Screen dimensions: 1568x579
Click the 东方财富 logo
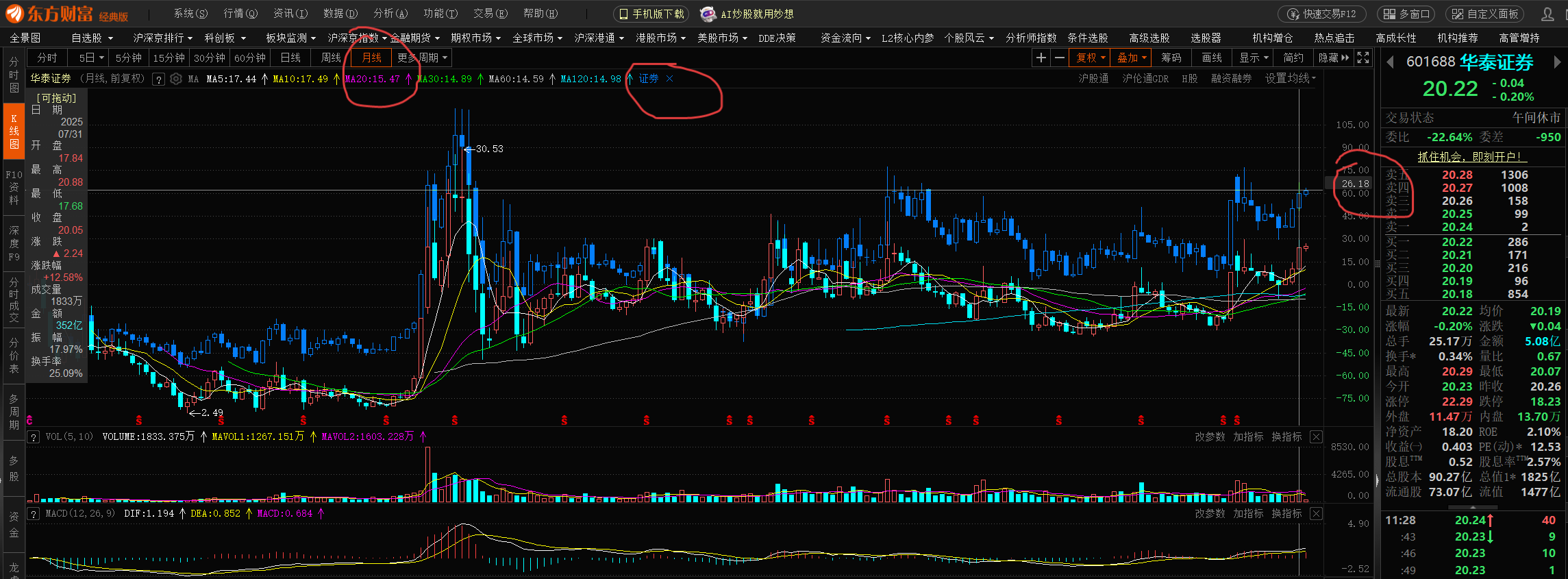[x=66, y=14]
